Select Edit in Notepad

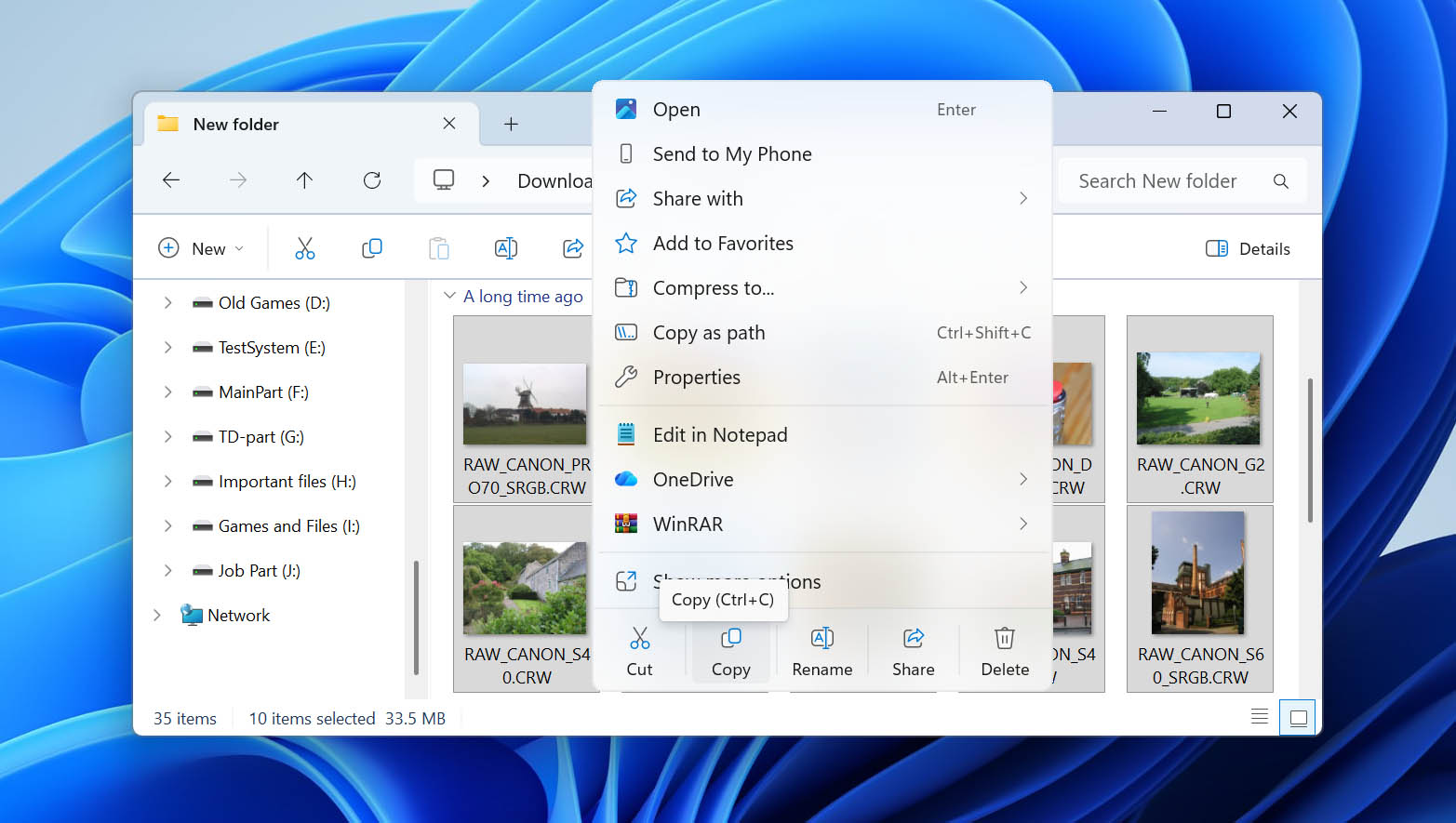tap(822, 434)
